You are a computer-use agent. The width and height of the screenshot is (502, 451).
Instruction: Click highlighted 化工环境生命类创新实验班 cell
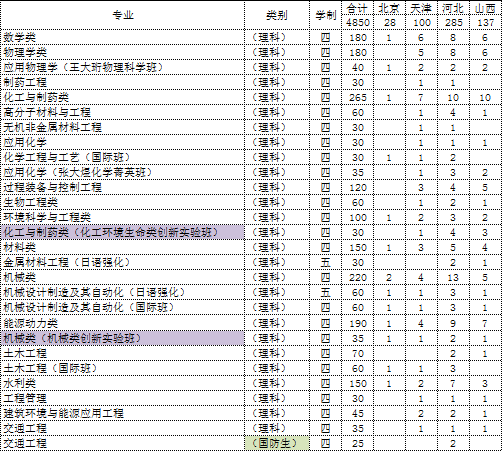(x=123, y=232)
